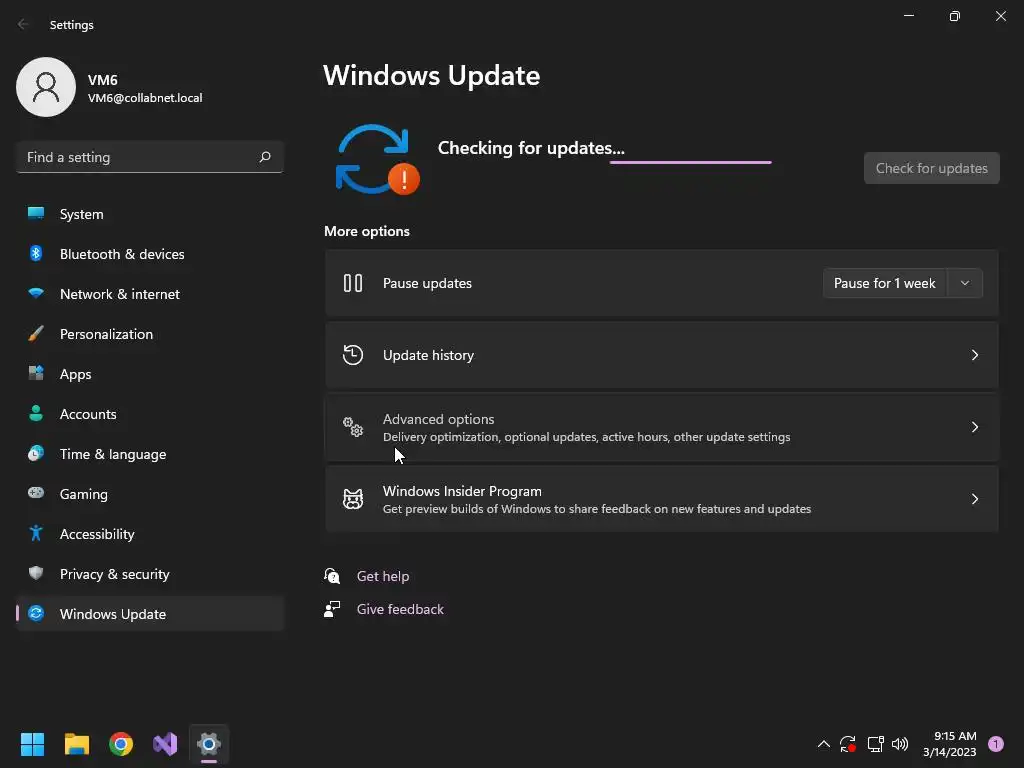Go back using the back arrow

tap(23, 24)
